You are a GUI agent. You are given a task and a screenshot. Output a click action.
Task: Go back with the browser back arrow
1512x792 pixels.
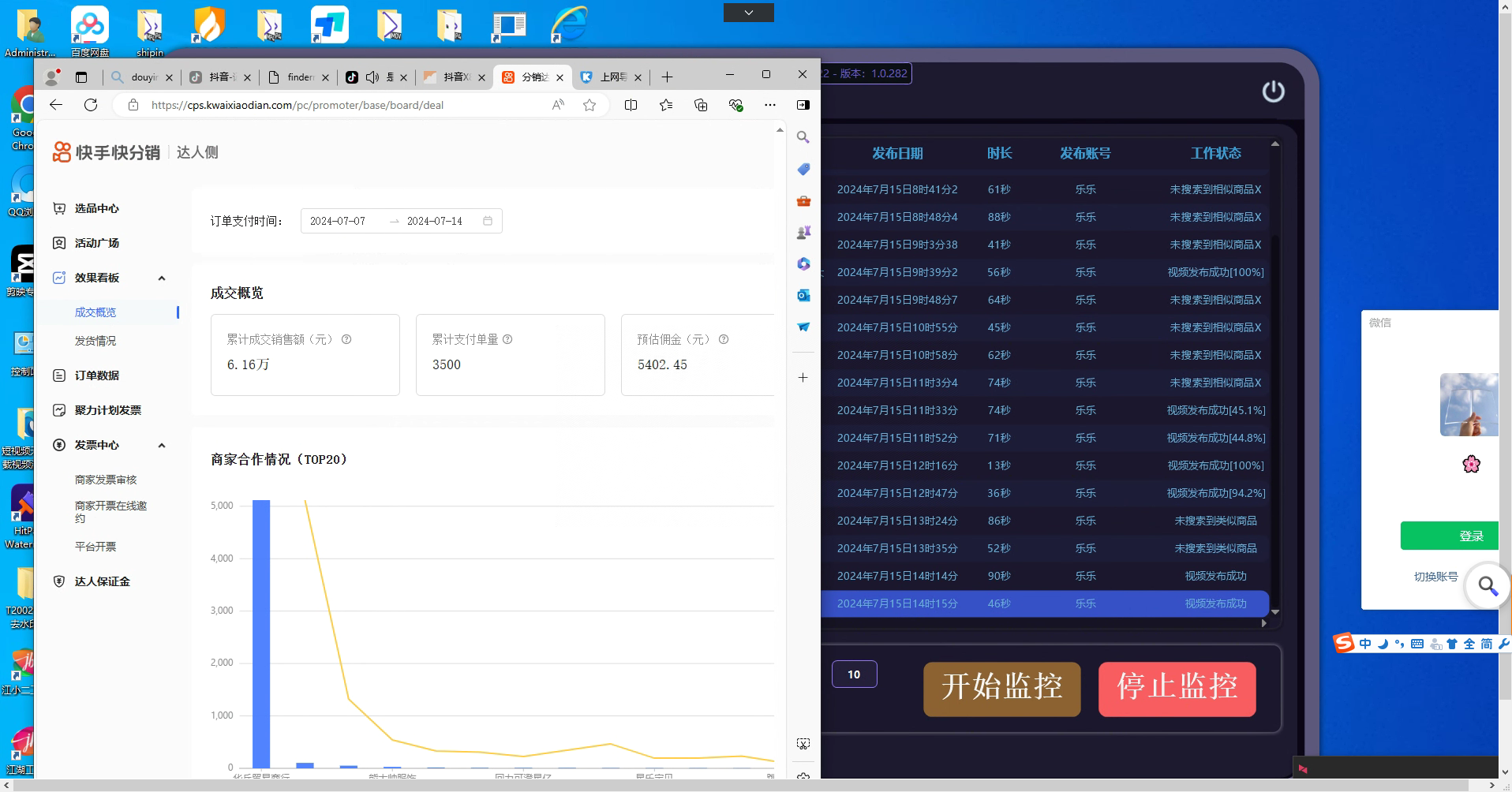click(56, 105)
